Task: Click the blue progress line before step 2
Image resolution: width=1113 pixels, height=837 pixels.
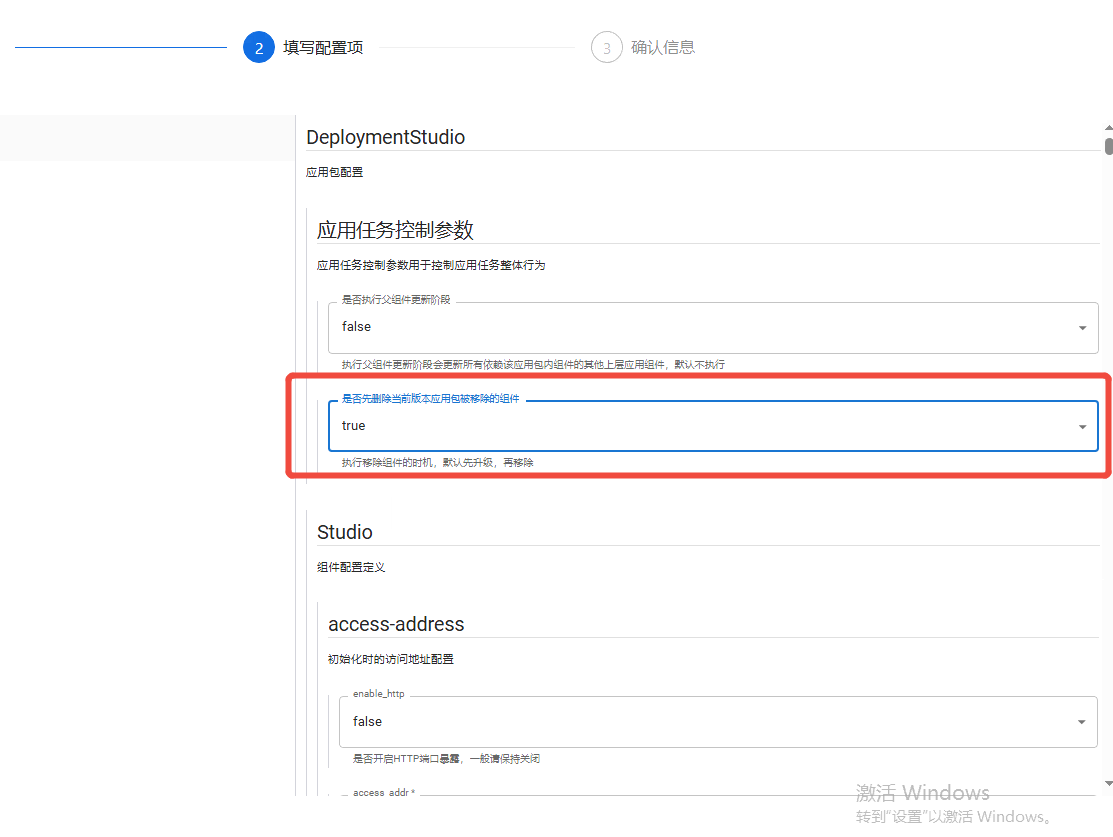Action: (121, 48)
